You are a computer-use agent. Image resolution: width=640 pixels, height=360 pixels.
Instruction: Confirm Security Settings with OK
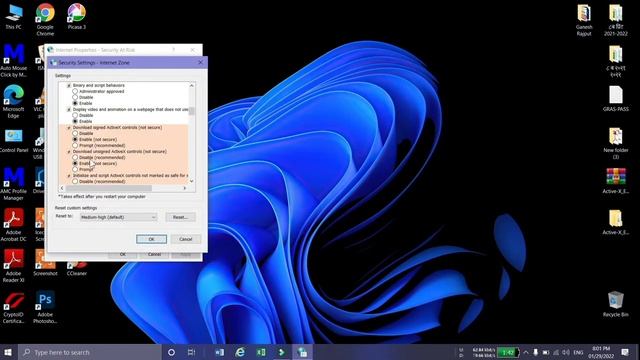click(x=151, y=239)
